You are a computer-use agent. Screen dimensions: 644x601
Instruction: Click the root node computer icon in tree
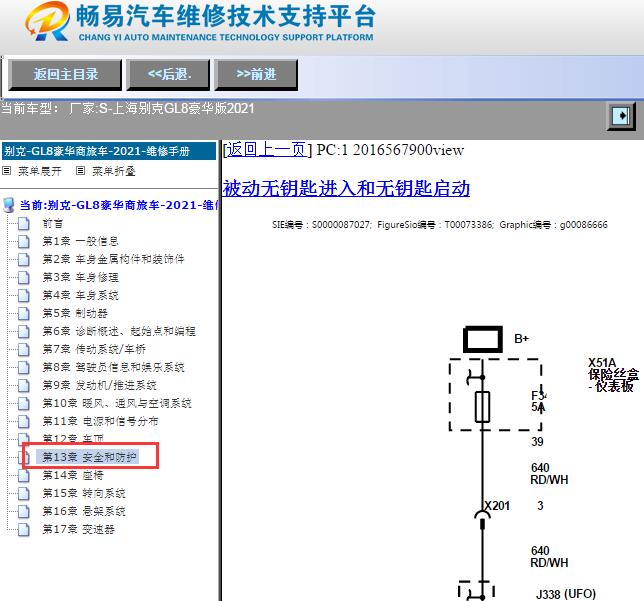(x=8, y=205)
